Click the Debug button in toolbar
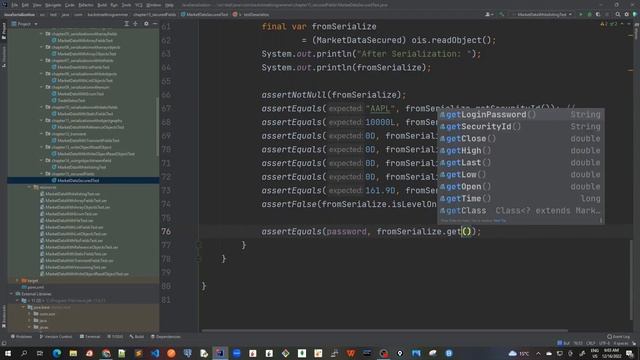This screenshot has height=360, width=640. (589, 14)
